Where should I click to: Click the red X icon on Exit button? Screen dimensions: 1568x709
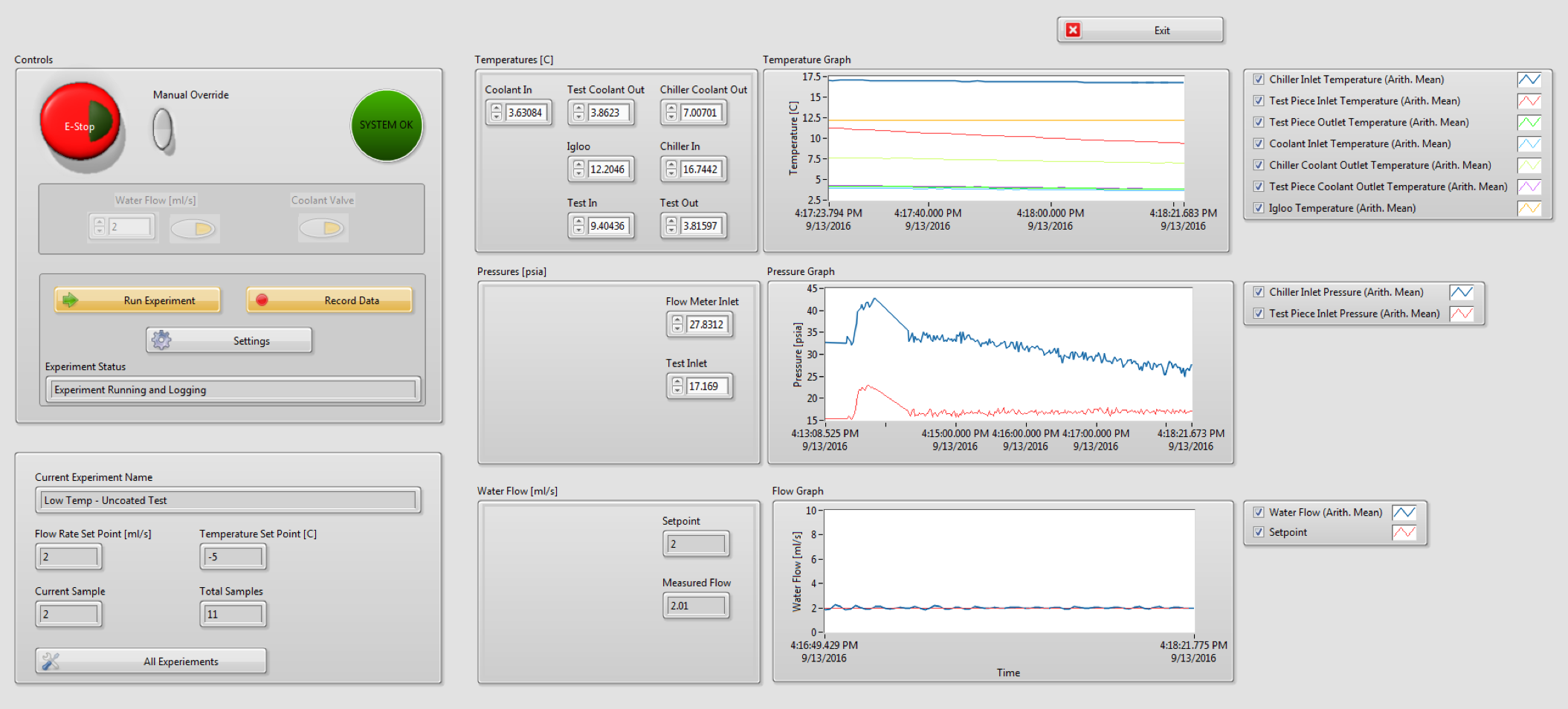click(1073, 30)
